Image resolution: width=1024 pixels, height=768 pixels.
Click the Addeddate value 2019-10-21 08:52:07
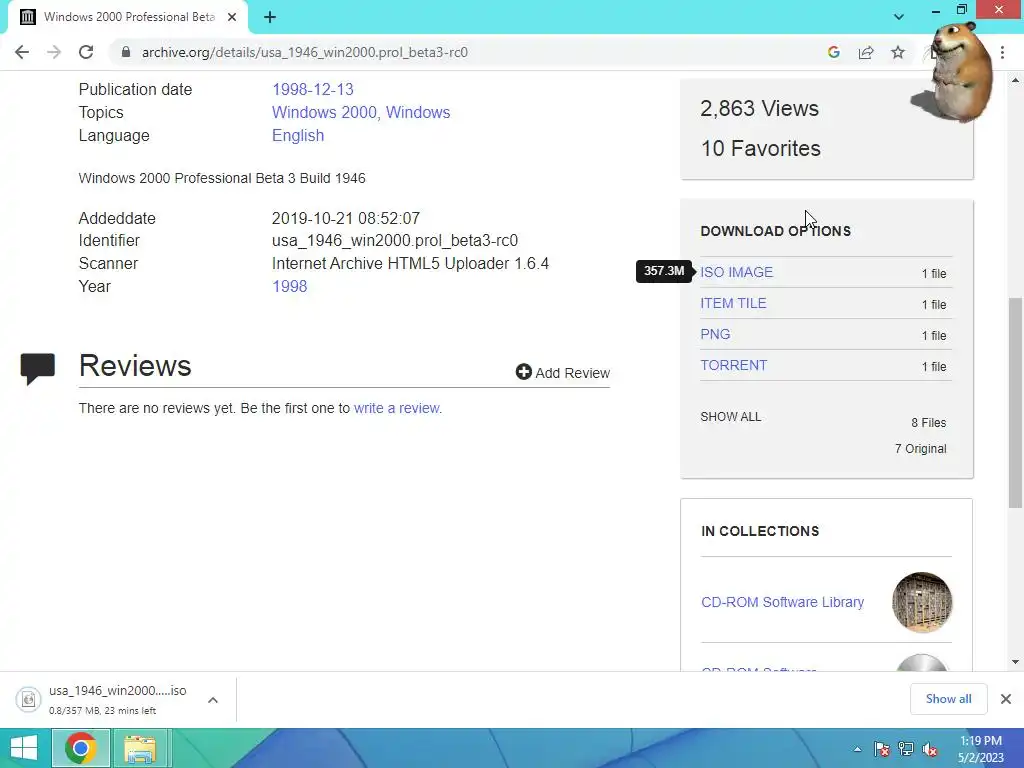coord(345,218)
